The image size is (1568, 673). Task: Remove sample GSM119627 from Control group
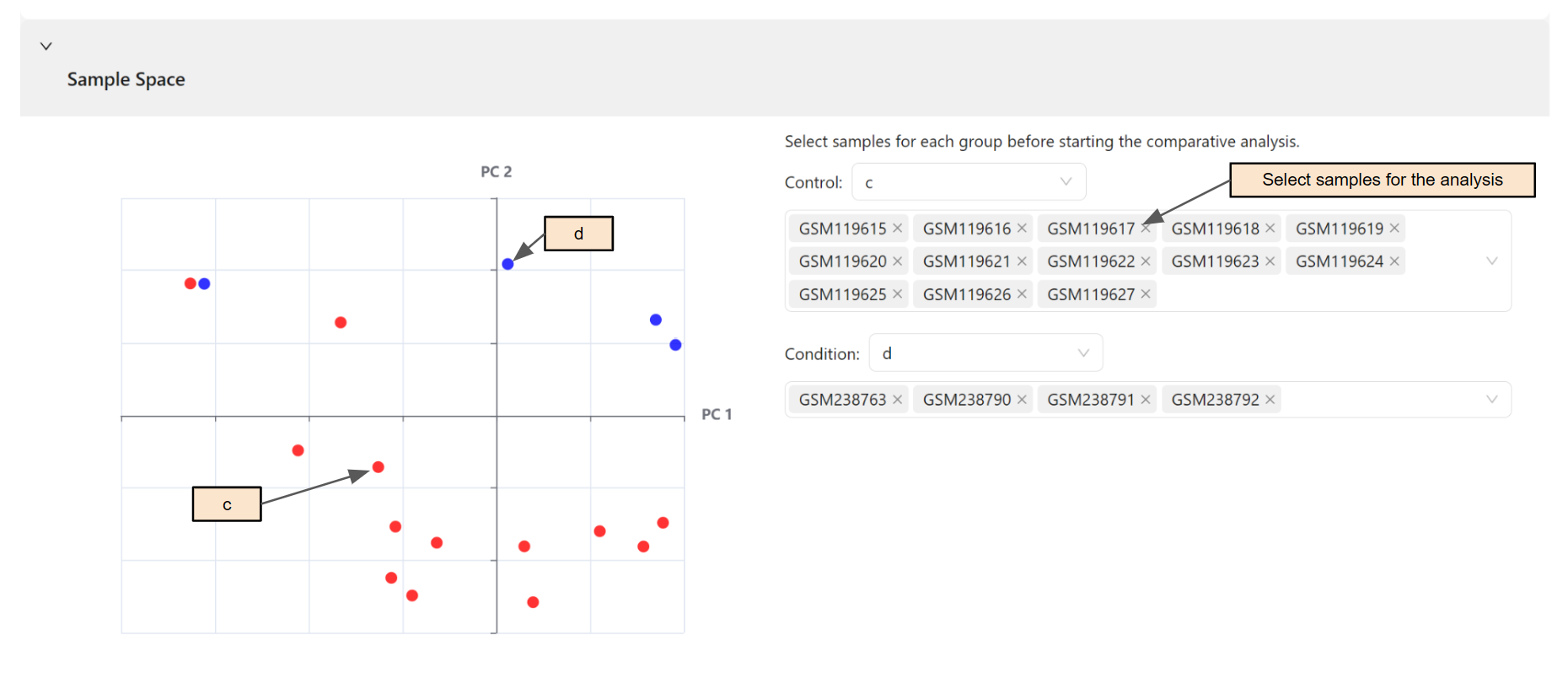coord(1146,293)
